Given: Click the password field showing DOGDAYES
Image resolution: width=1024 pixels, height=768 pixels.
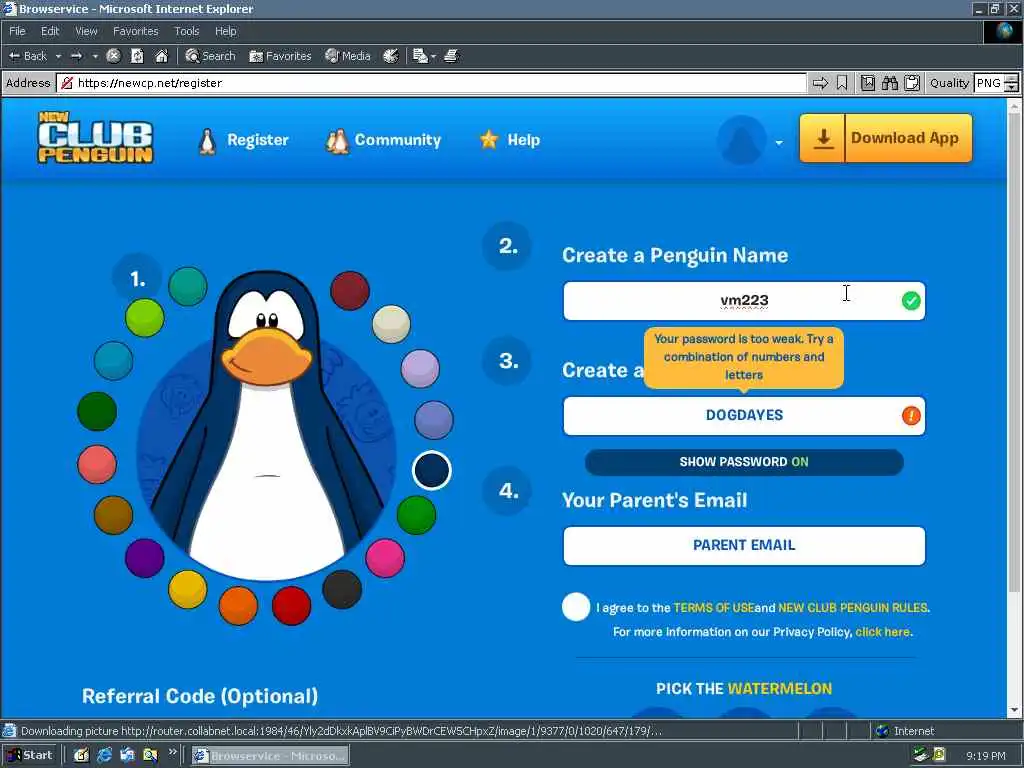Looking at the screenshot, I should click(744, 415).
